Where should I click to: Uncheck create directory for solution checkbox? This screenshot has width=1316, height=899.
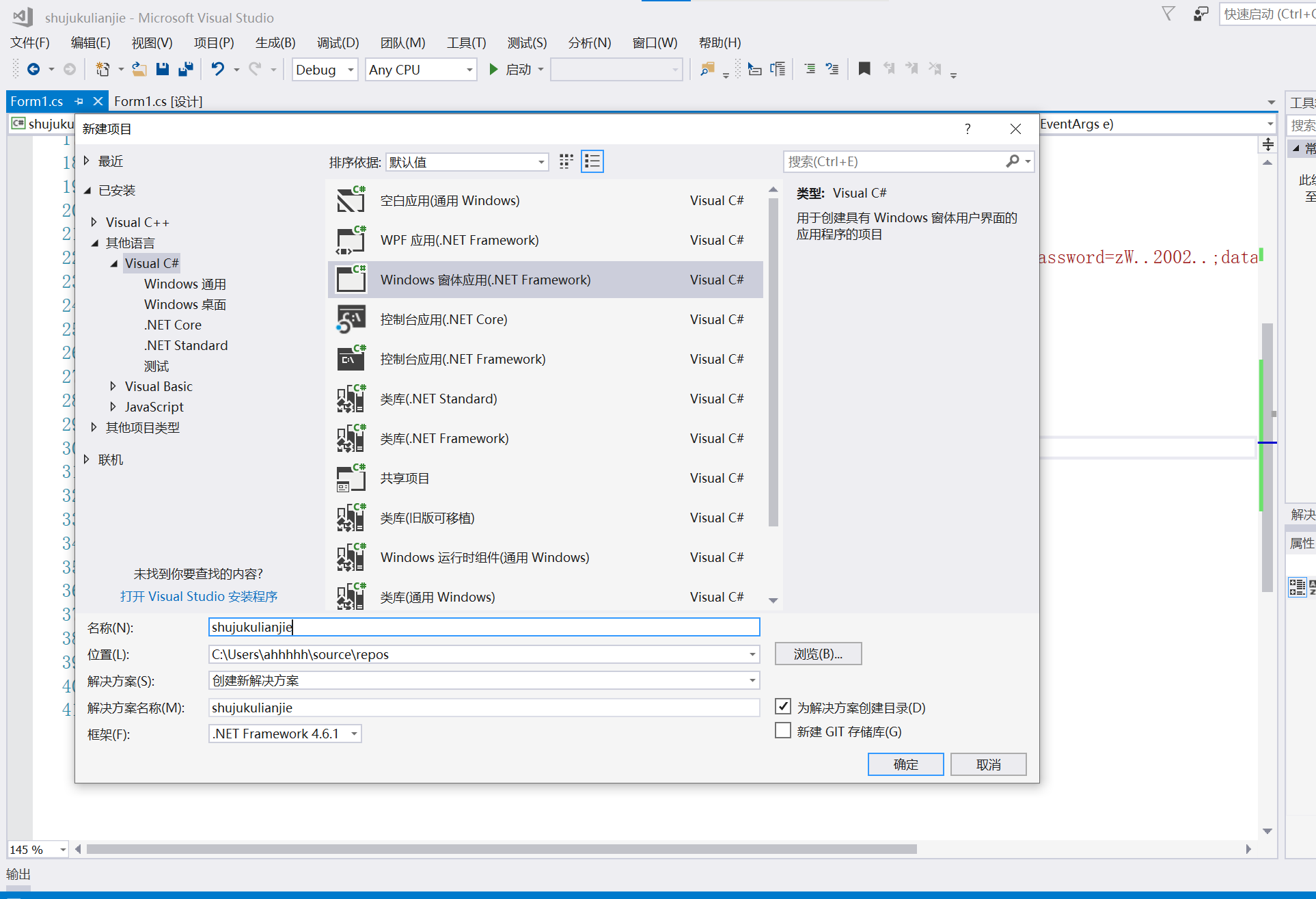click(x=783, y=706)
